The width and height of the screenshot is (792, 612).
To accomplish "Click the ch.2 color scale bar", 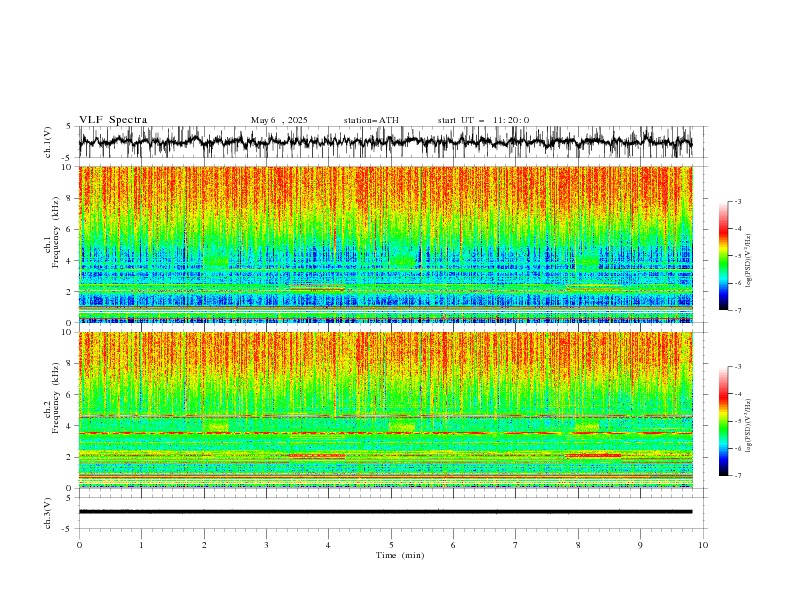I will coord(723,421).
